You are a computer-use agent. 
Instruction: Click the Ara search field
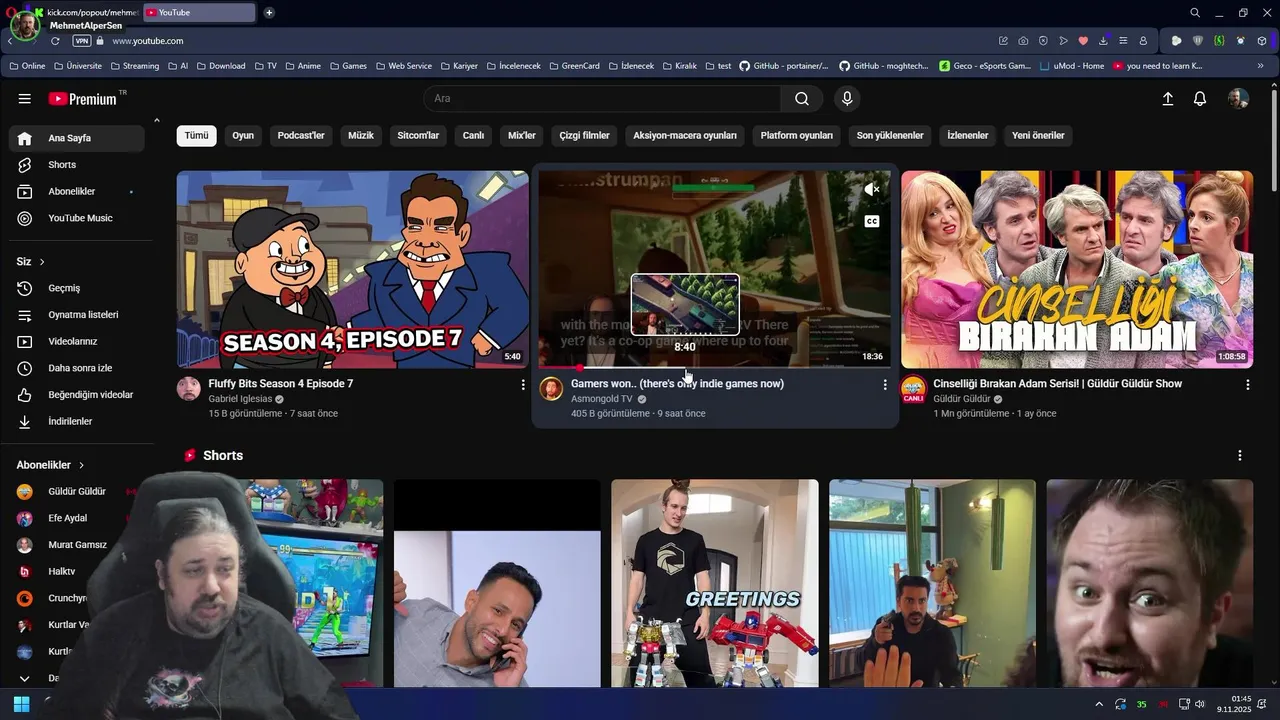tap(603, 99)
